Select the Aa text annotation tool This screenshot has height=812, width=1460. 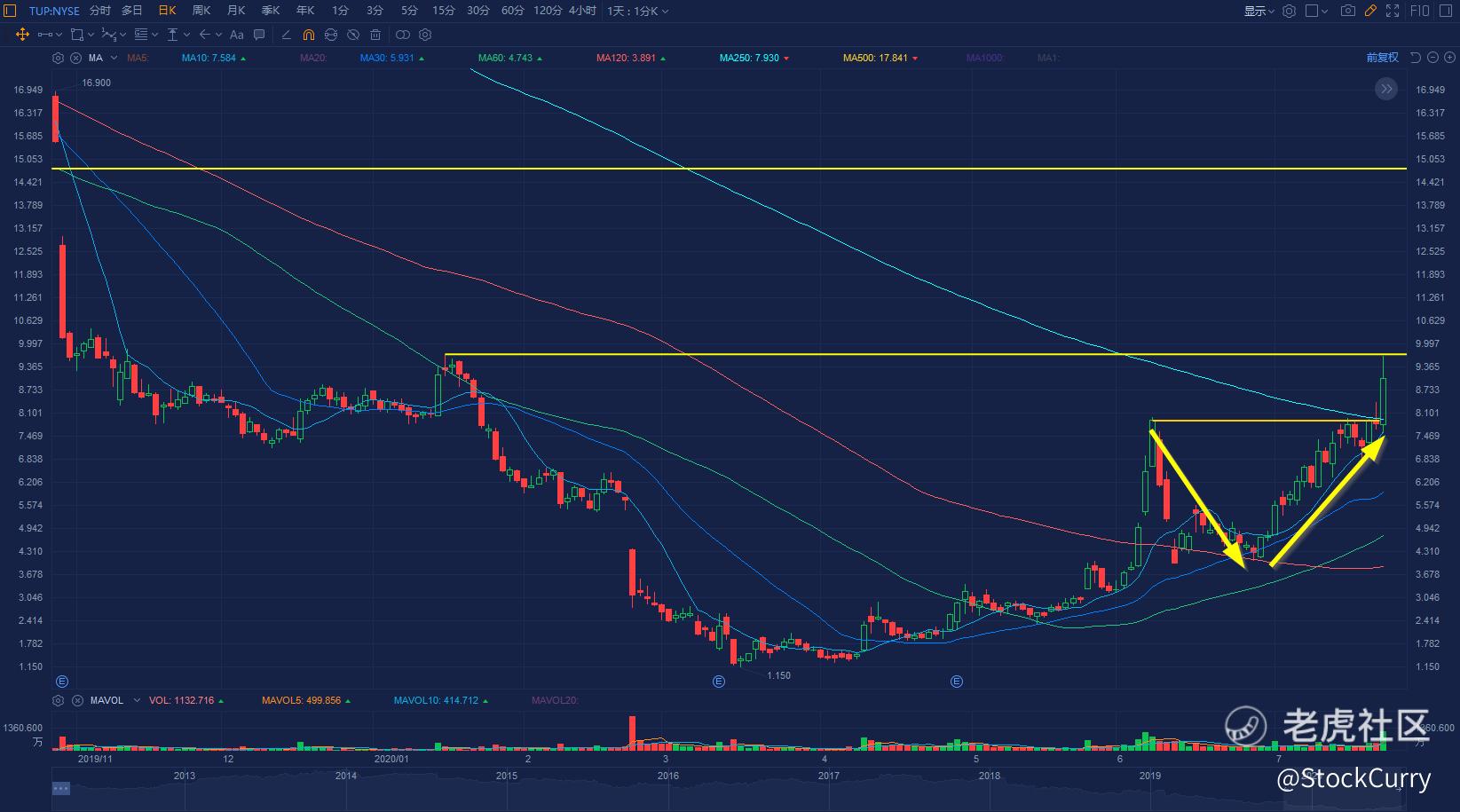pos(236,35)
